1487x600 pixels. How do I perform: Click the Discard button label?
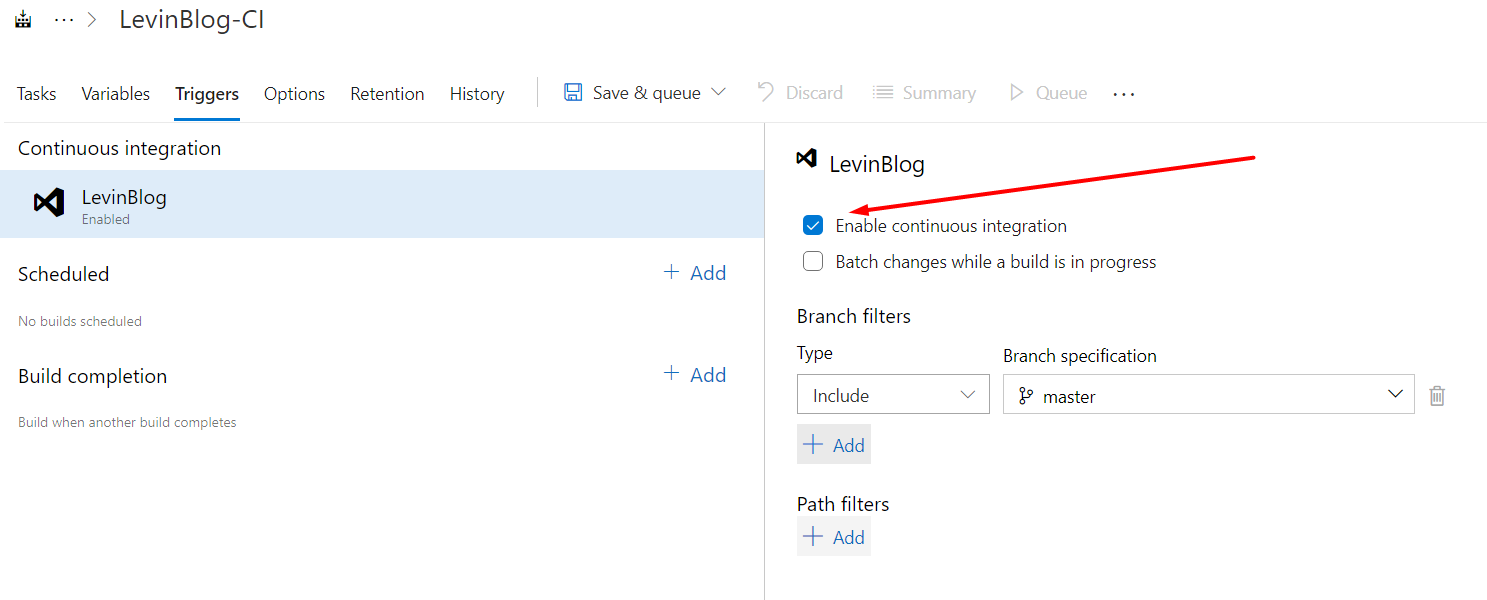[814, 93]
